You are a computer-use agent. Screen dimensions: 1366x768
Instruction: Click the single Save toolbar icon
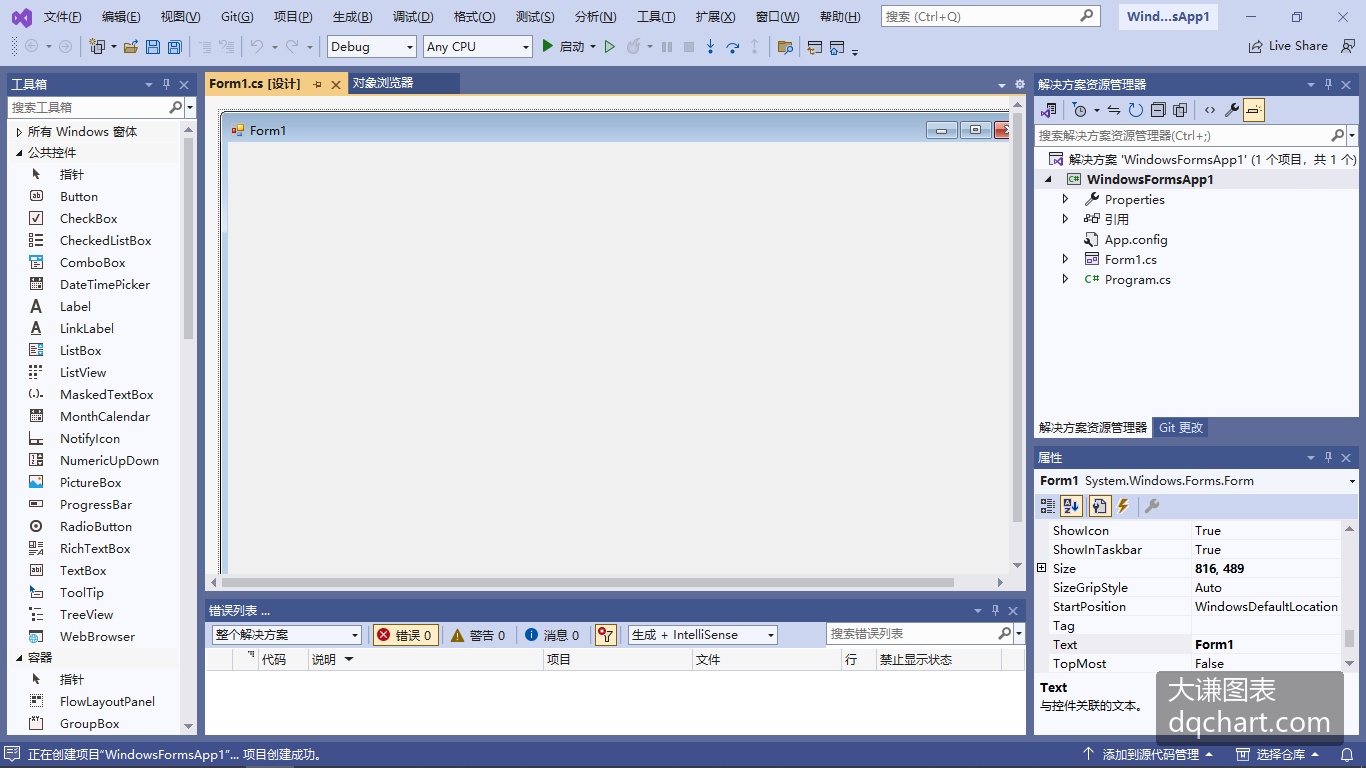pos(153,47)
